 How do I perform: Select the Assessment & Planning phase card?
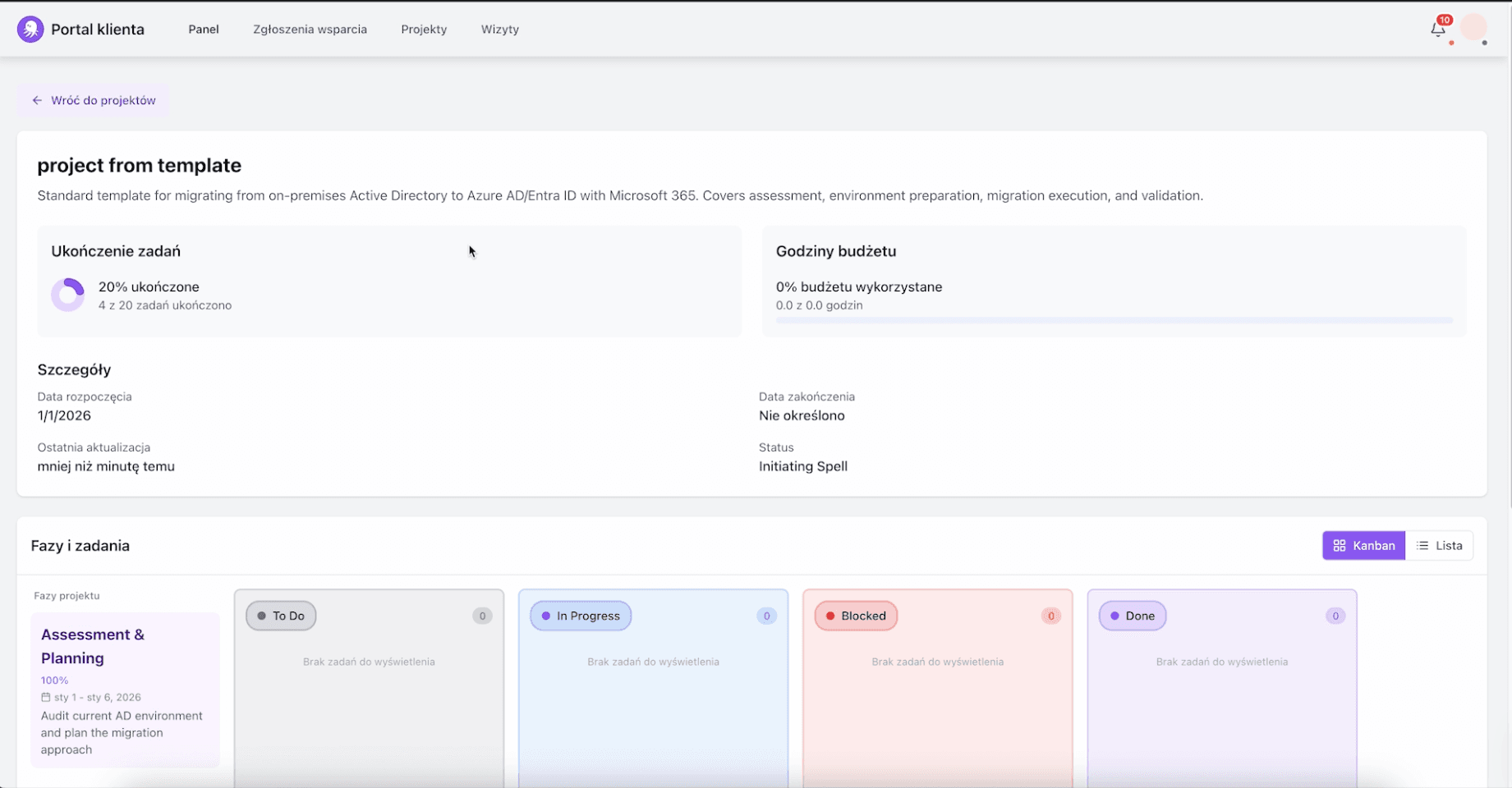125,689
